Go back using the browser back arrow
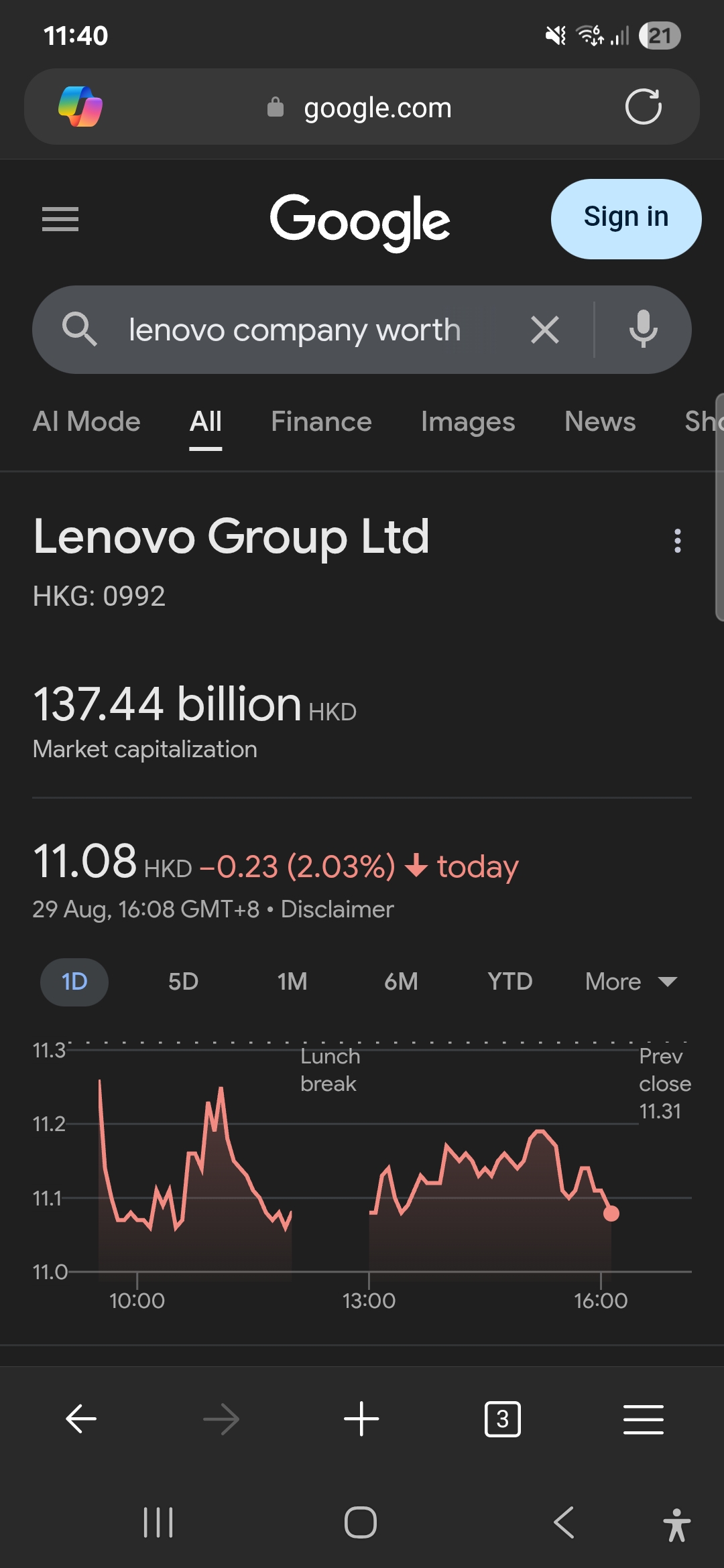724x1568 pixels. tap(81, 1419)
